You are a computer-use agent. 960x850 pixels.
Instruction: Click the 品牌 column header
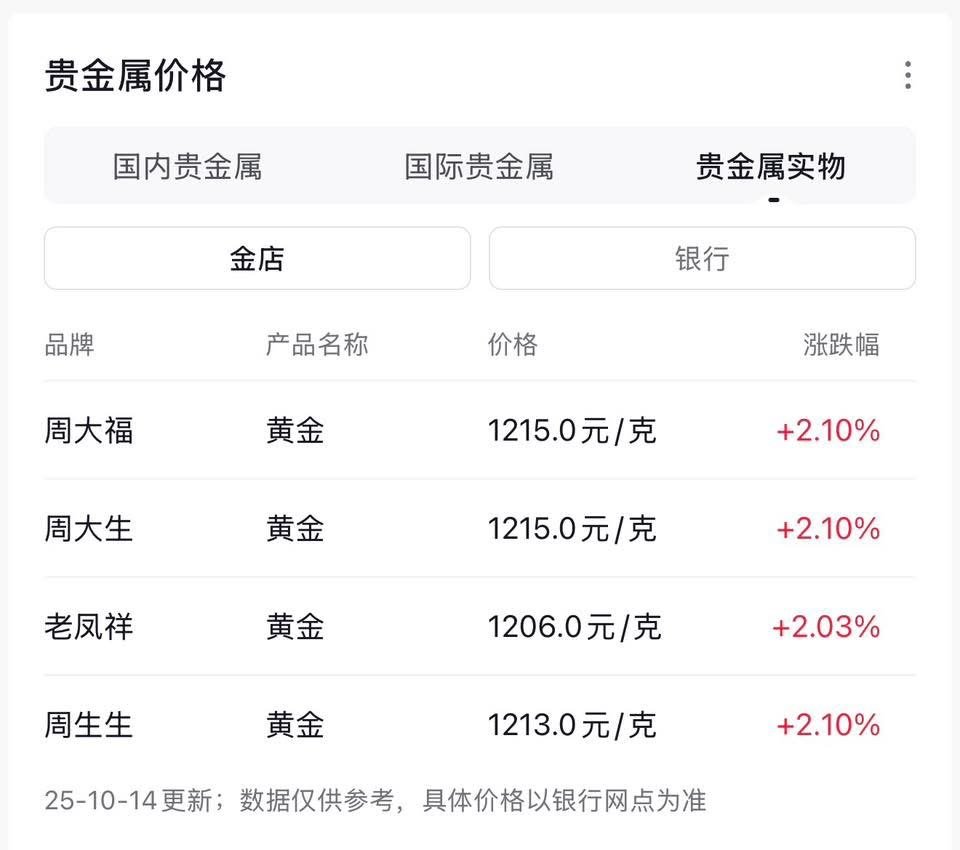(x=69, y=345)
